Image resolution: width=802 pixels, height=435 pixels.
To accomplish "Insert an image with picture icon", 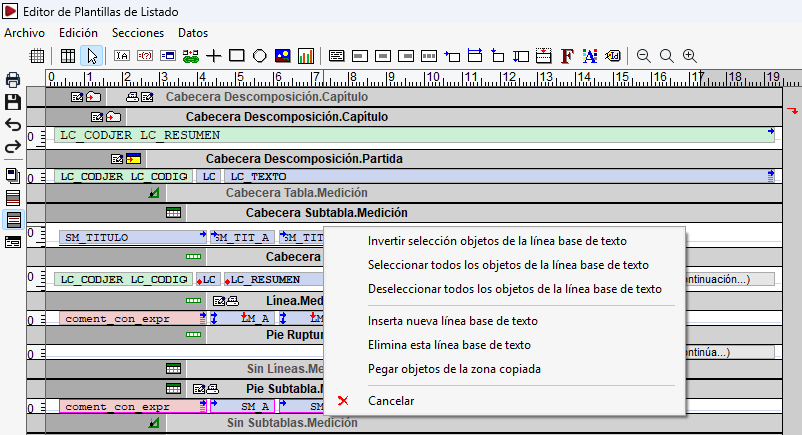I will [x=283, y=55].
